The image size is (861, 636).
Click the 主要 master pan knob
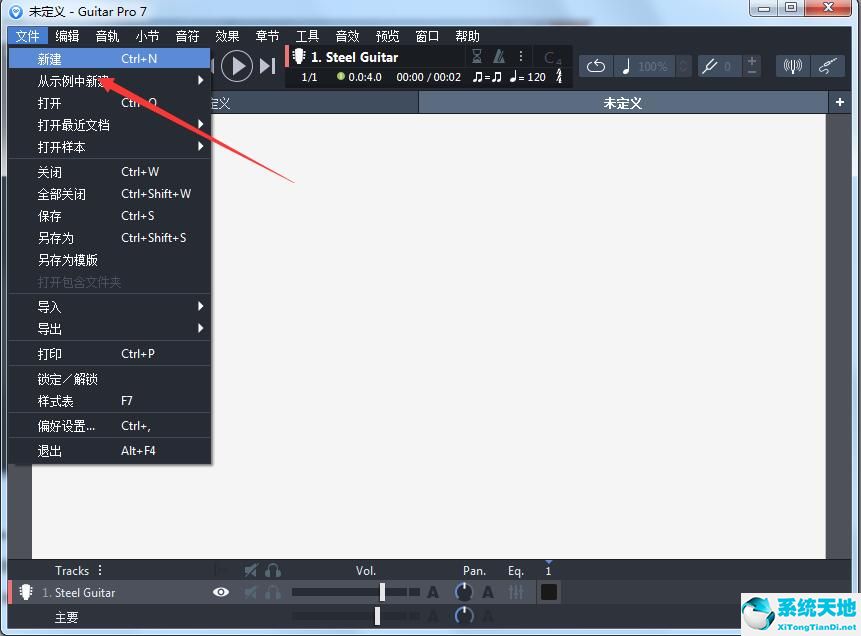[x=464, y=615]
